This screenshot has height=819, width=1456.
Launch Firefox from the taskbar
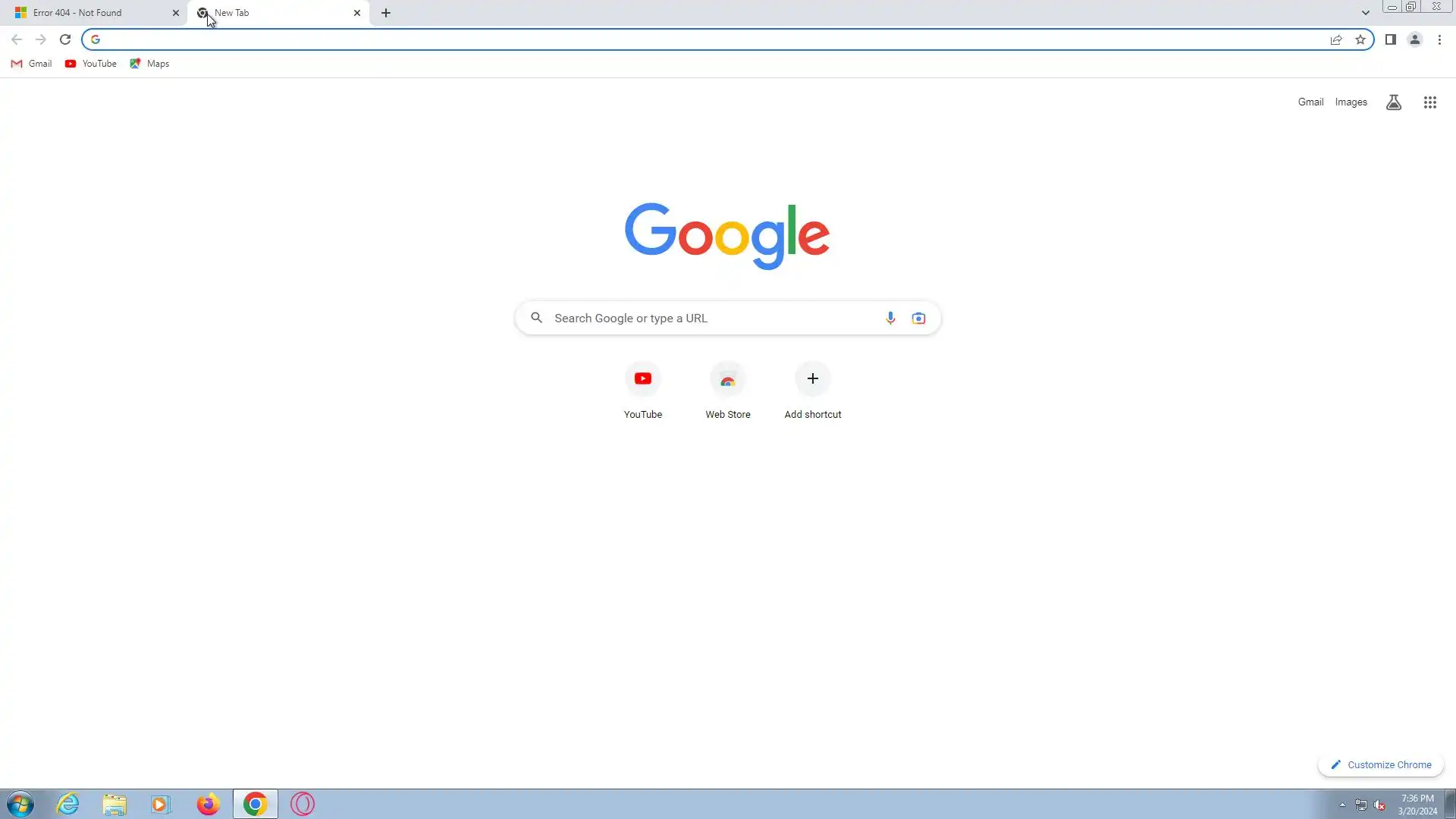pyautogui.click(x=208, y=804)
